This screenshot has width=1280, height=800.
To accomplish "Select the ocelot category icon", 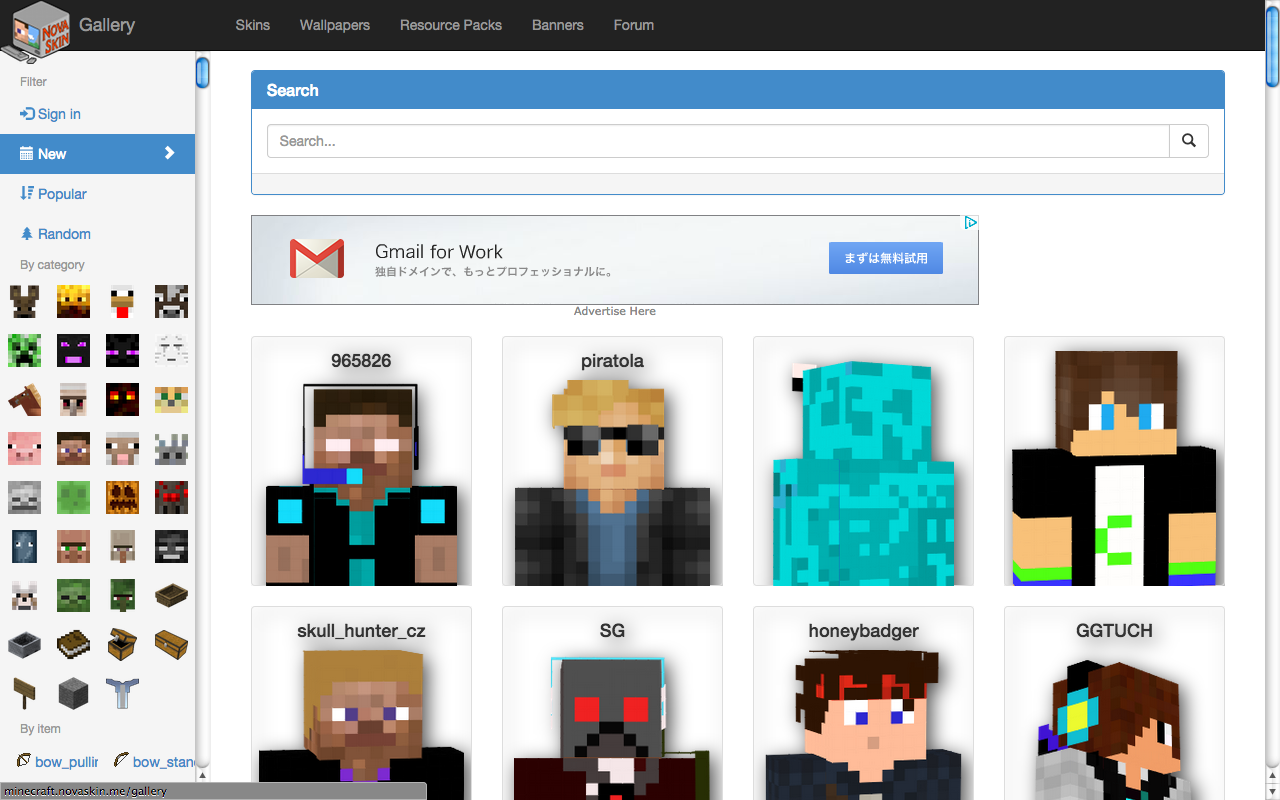I will (171, 399).
